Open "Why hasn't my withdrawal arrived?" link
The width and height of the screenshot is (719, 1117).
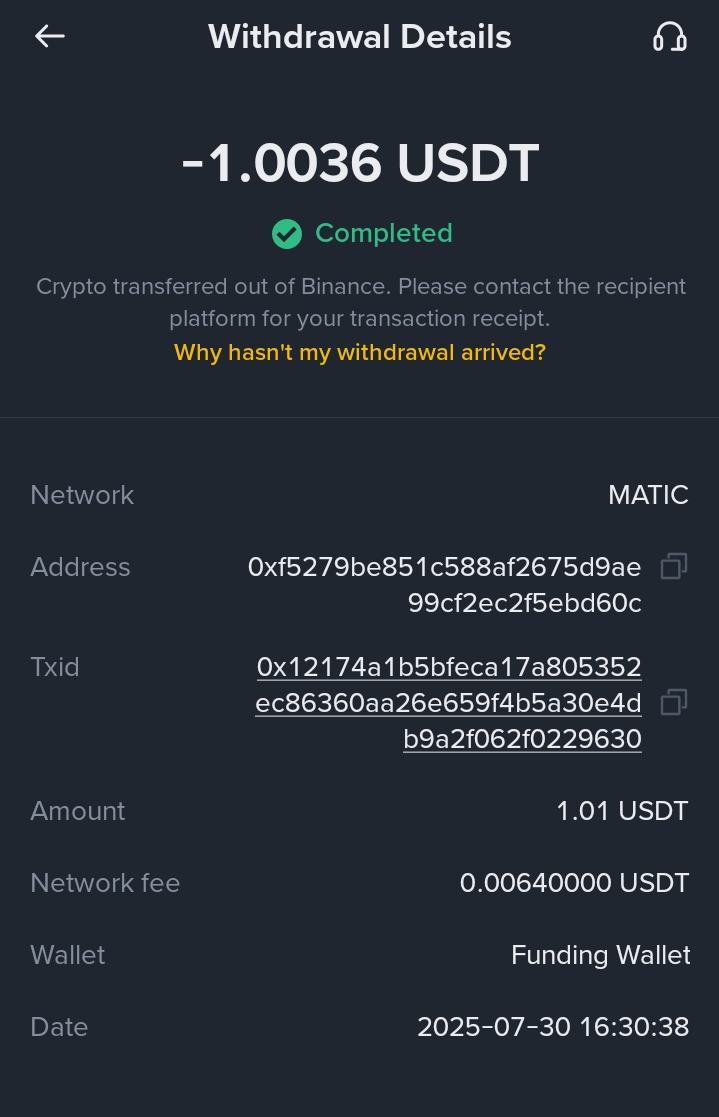pyautogui.click(x=360, y=352)
